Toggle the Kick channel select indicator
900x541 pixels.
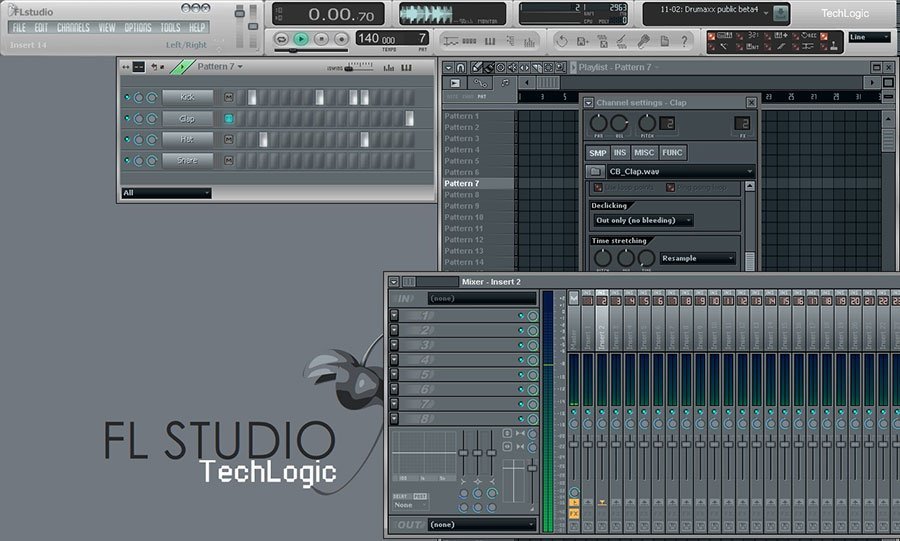coord(228,98)
